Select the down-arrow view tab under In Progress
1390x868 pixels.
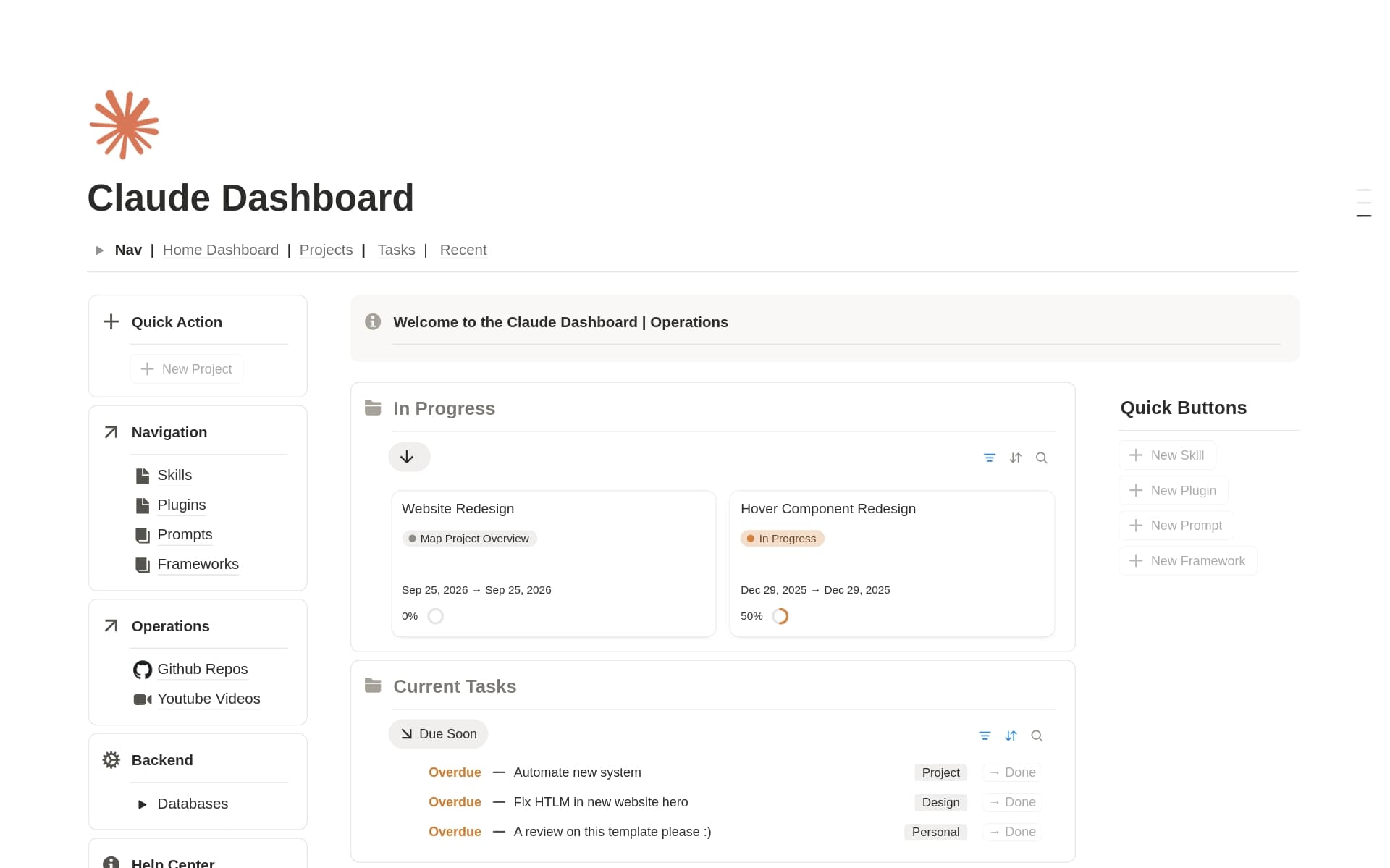point(409,457)
